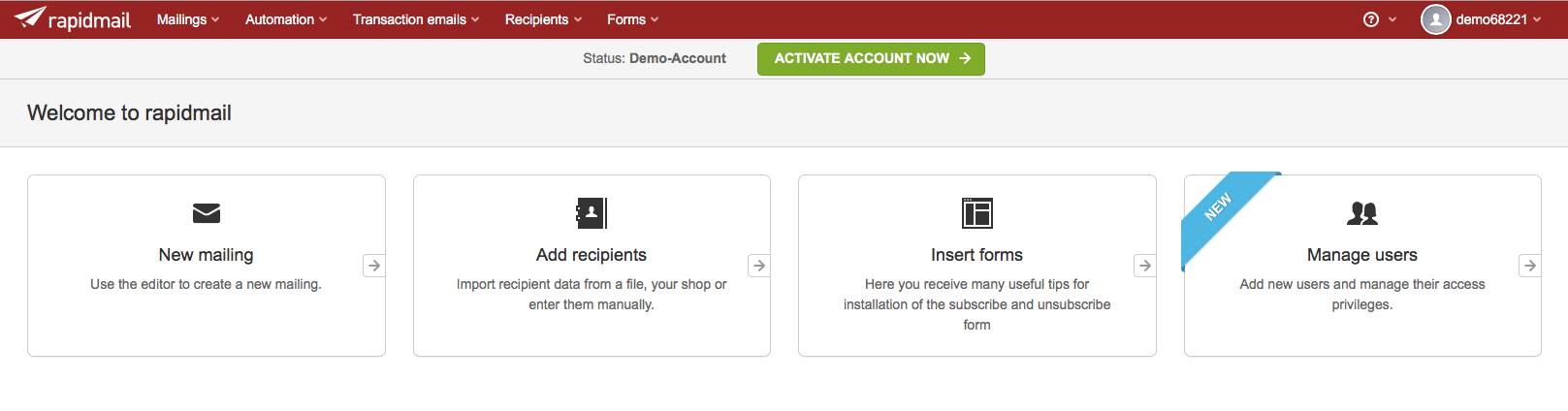The height and width of the screenshot is (411, 1568).
Task: Click the address book Add recipients icon
Action: (x=592, y=213)
